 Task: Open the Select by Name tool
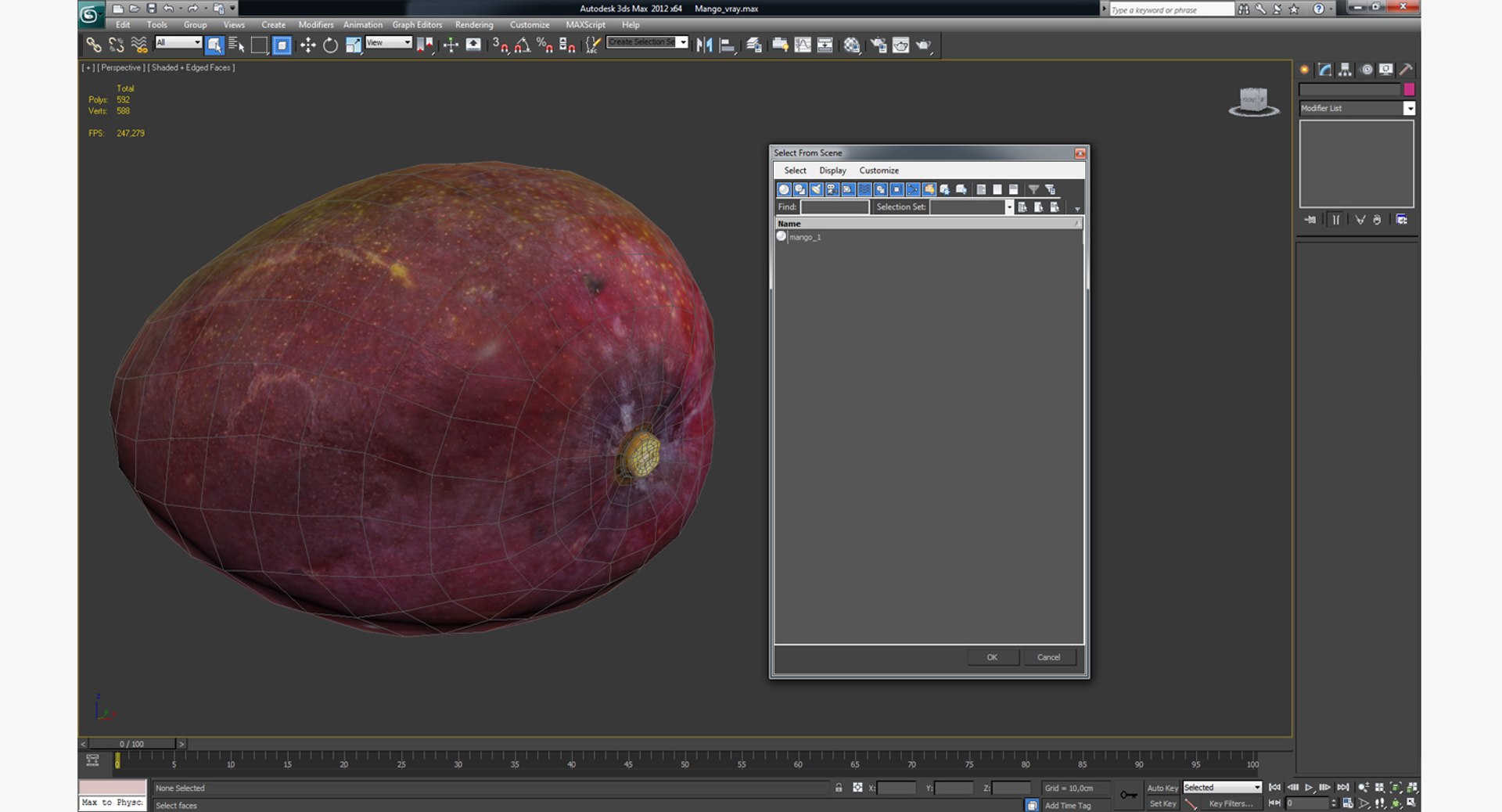236,45
